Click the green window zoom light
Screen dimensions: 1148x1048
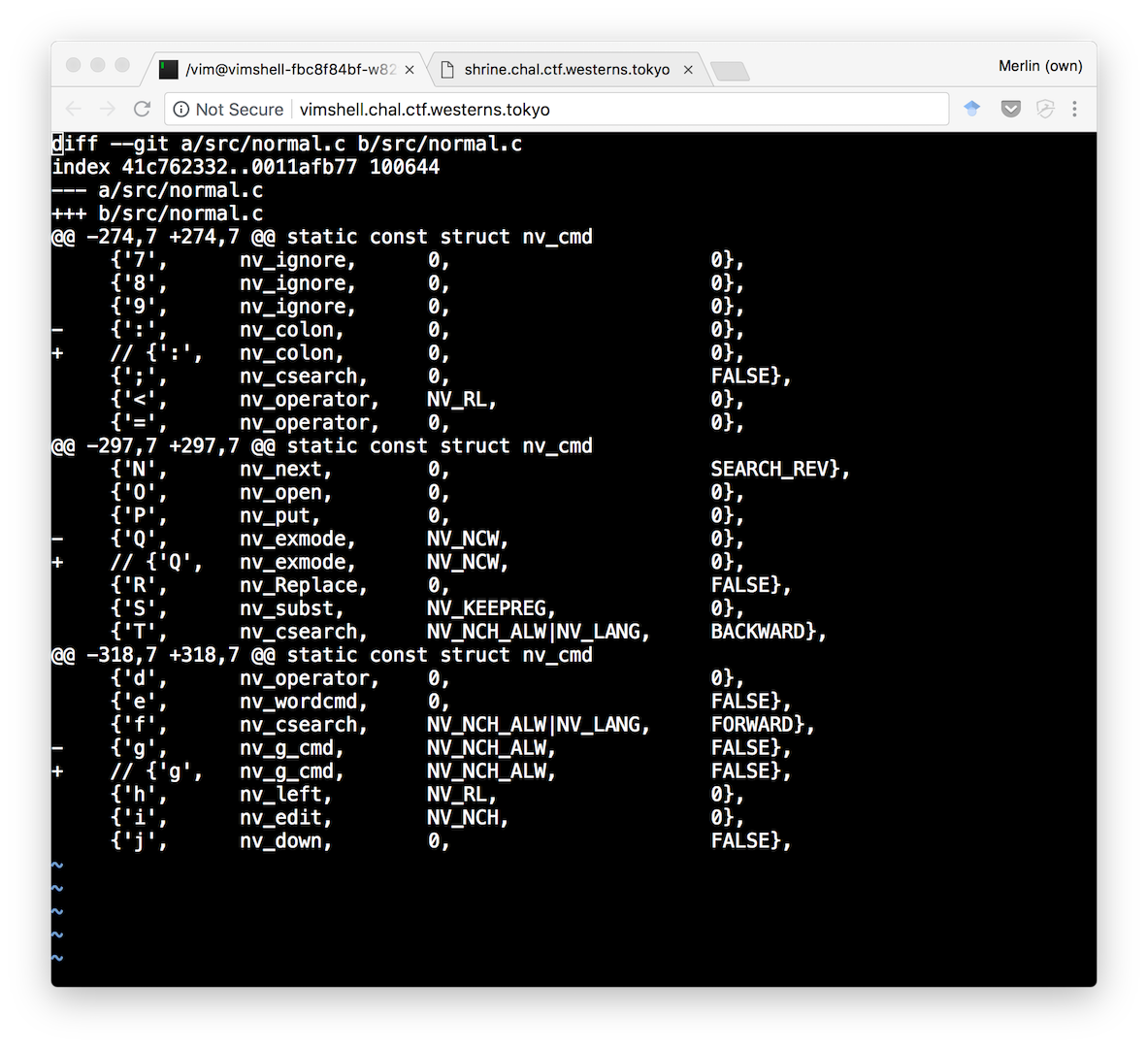(x=122, y=64)
